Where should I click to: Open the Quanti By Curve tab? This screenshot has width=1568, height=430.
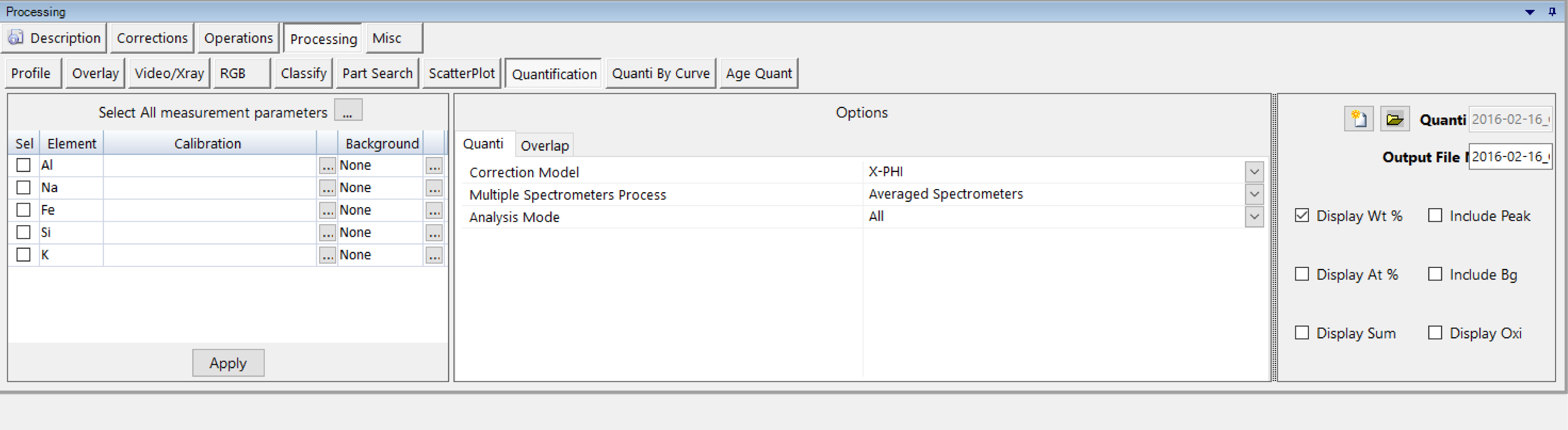pos(660,74)
